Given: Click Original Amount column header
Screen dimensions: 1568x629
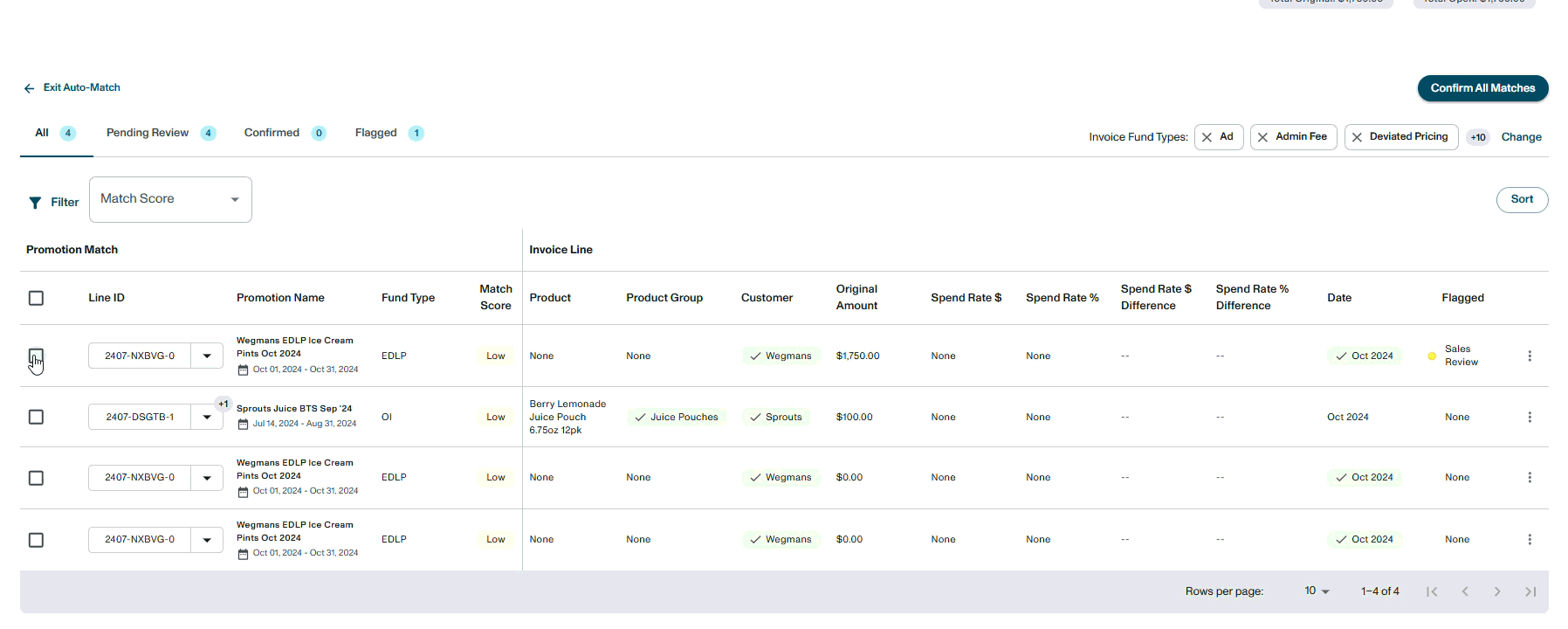Looking at the screenshot, I should pos(856,298).
